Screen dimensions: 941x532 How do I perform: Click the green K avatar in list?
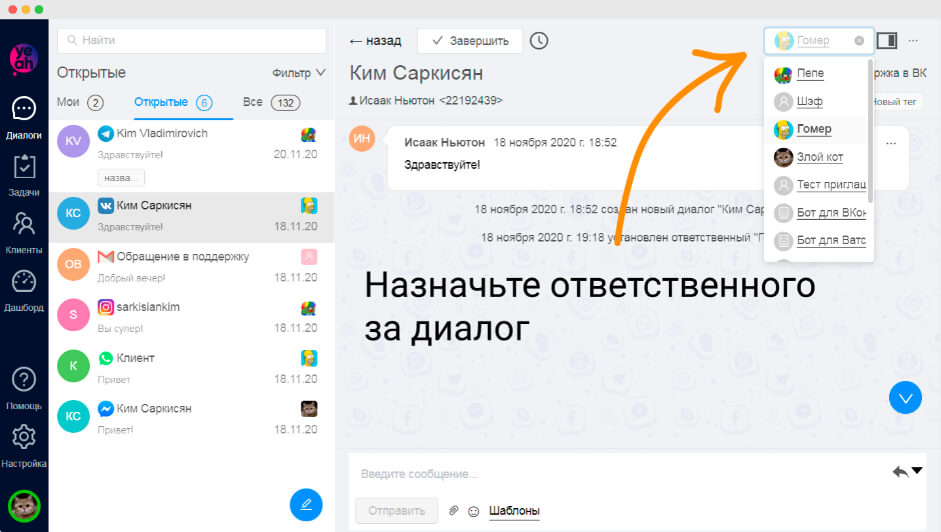pos(73,366)
